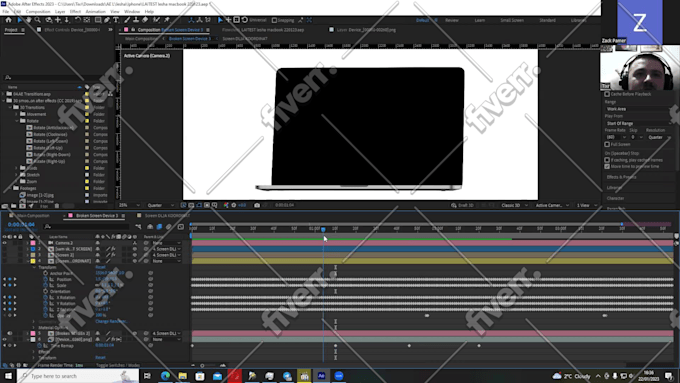Toggle the add keyframe diamond for Position
The height and width of the screenshot is (383, 680).
[x=10, y=279]
